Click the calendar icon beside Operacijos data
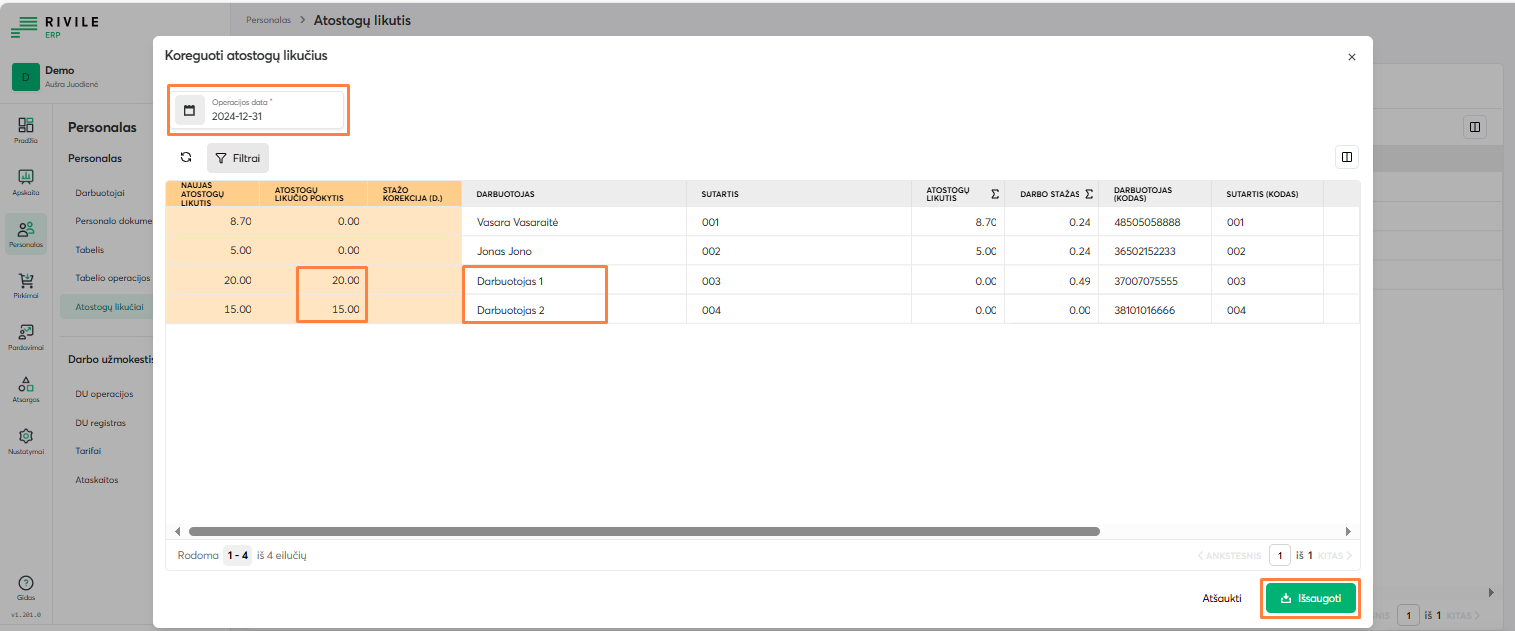Viewport: 1515px width, 631px height. [x=189, y=110]
